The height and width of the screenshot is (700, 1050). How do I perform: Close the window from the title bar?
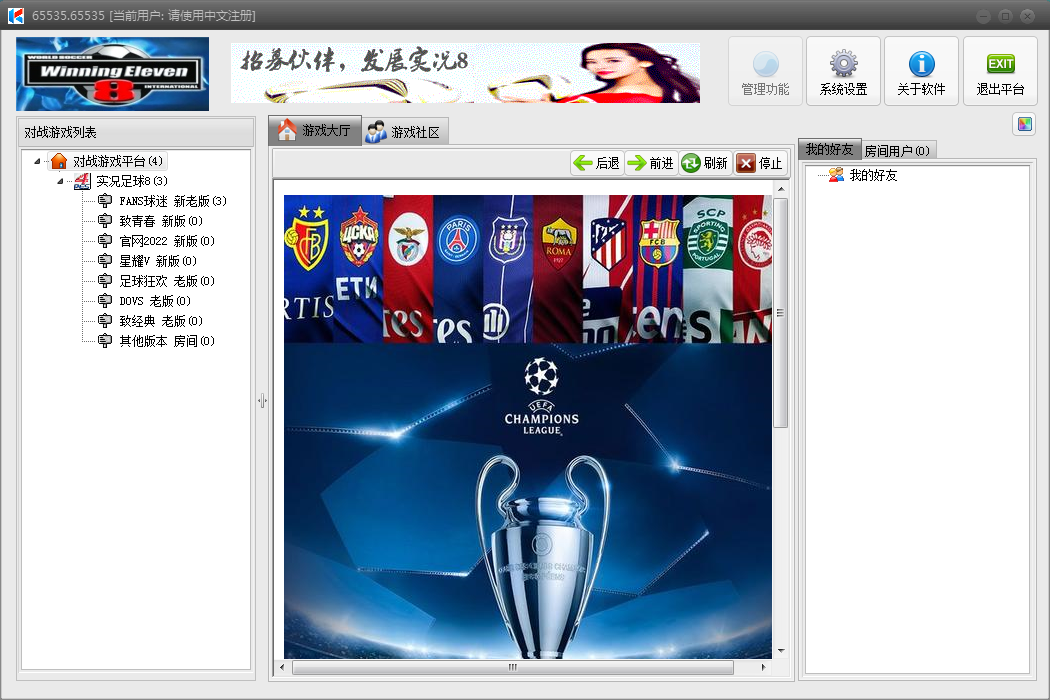tap(1027, 16)
